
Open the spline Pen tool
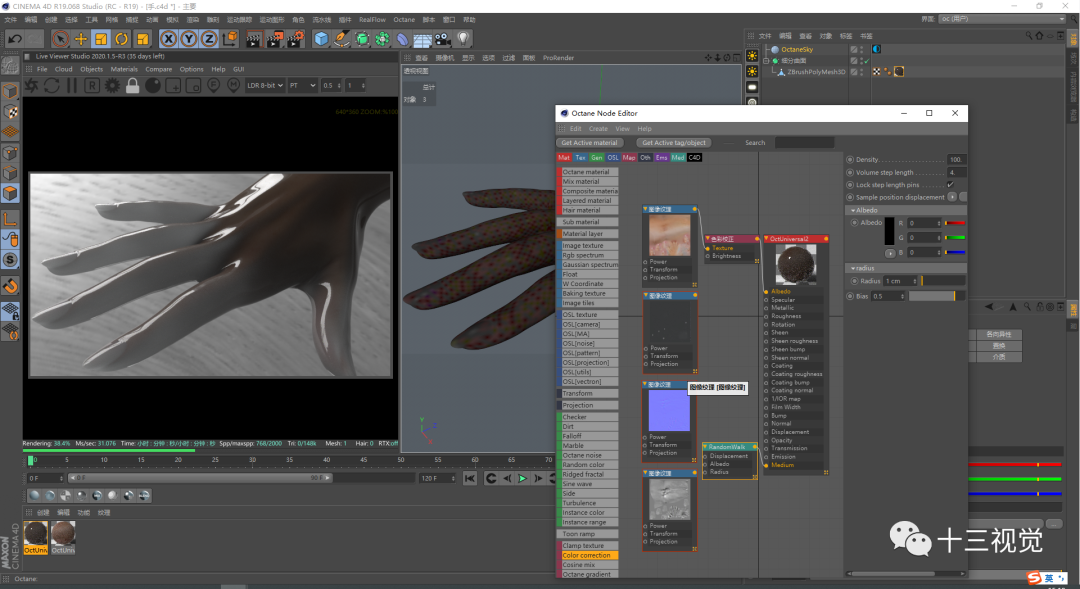point(342,39)
